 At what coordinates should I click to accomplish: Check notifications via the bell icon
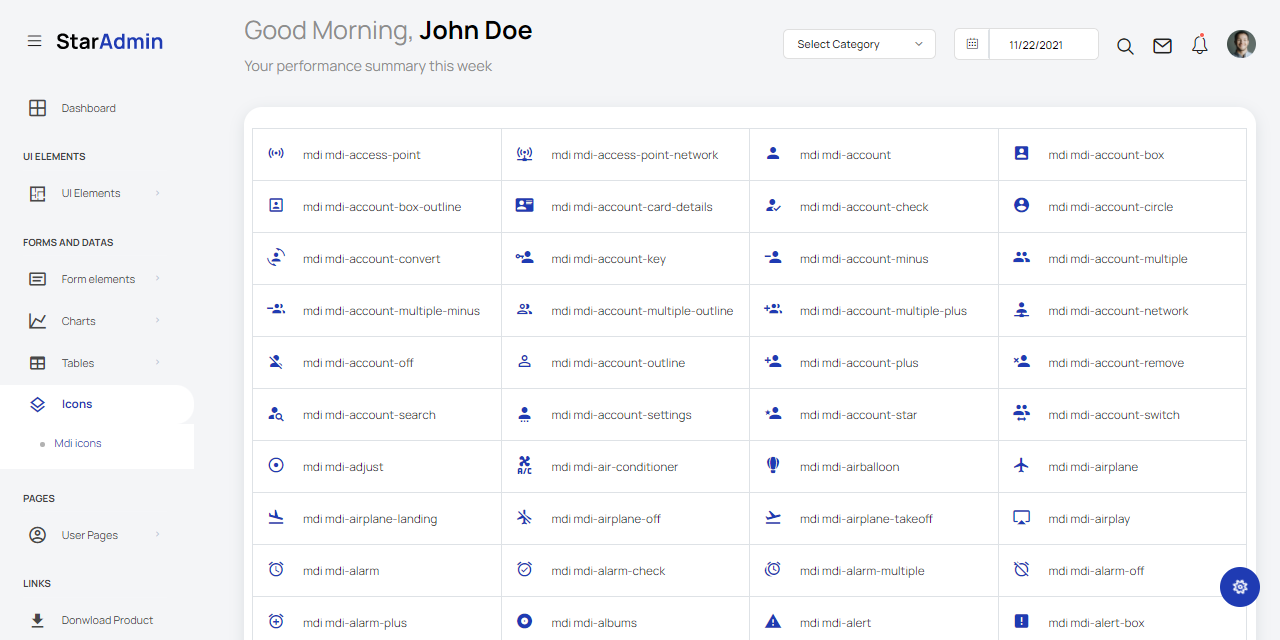click(1199, 44)
